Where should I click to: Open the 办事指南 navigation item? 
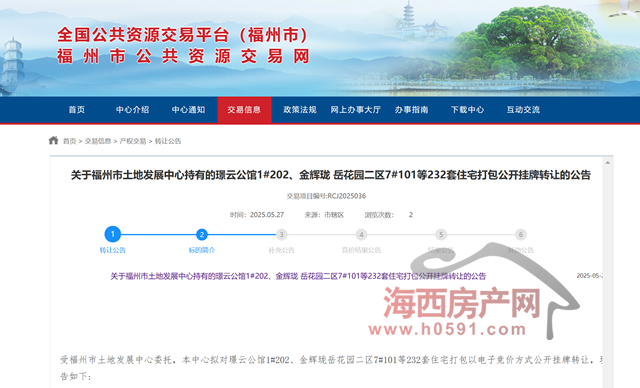coord(411,109)
